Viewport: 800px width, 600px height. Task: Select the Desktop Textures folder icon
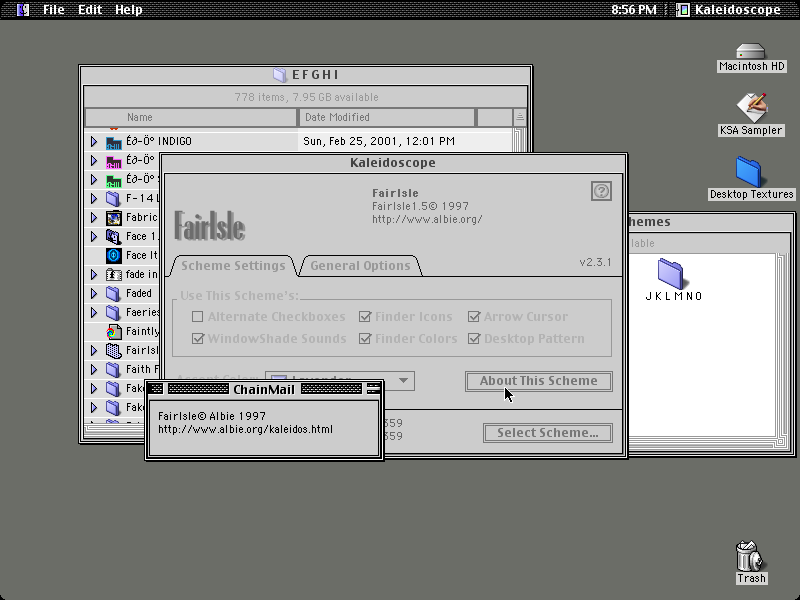point(749,171)
